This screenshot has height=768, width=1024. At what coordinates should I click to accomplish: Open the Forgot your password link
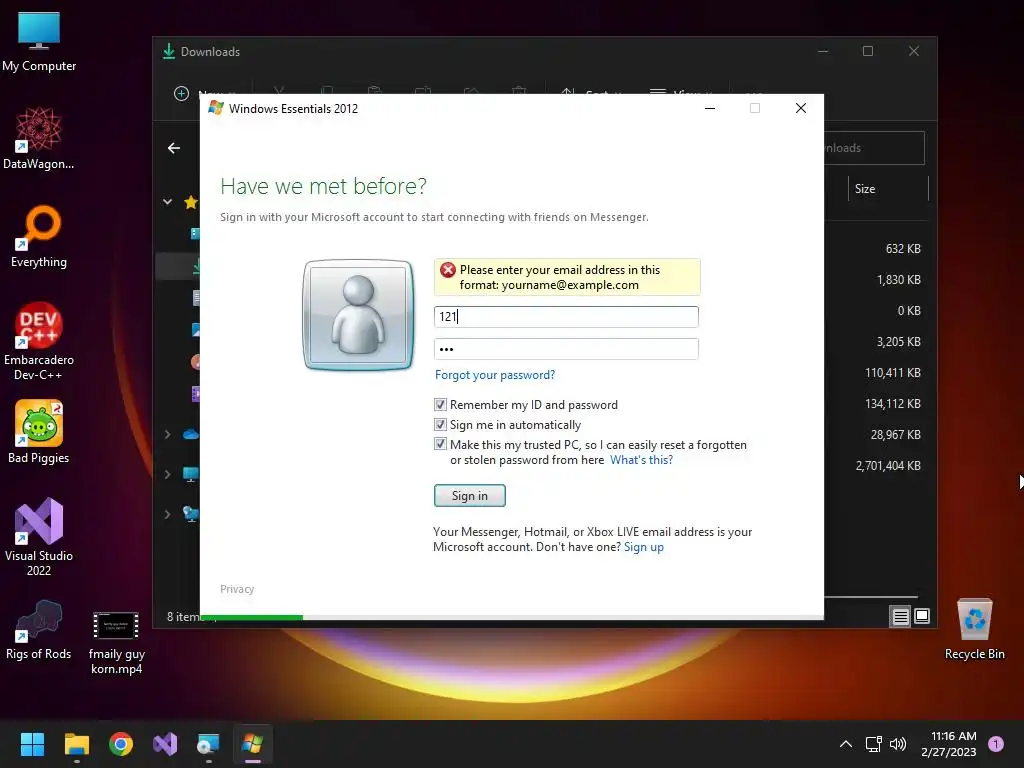495,375
